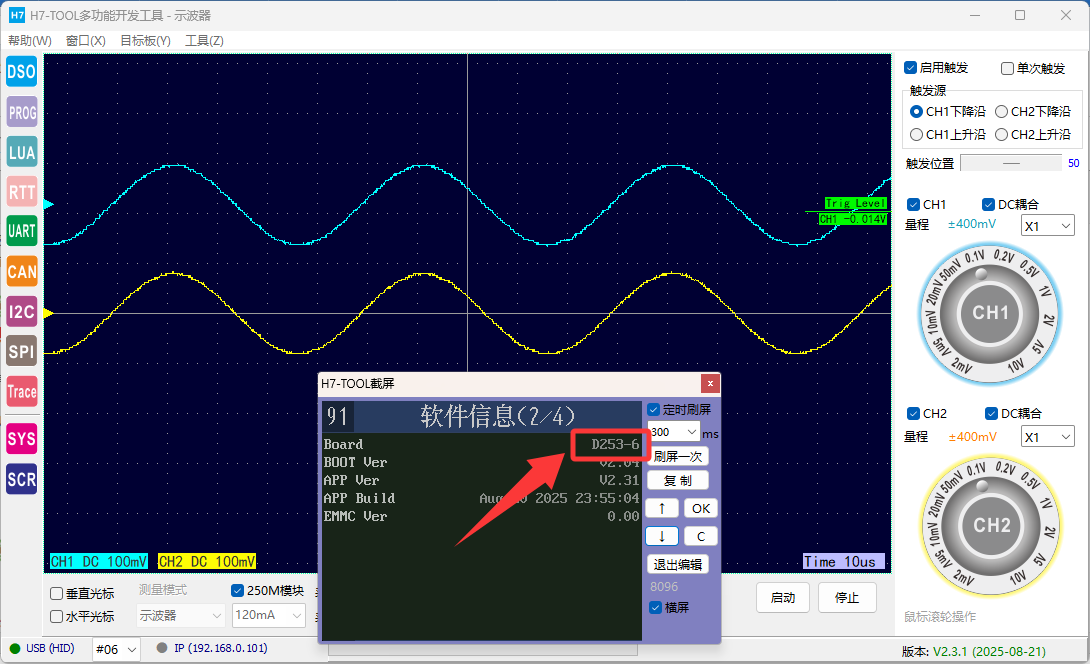This screenshot has height=664, width=1090.
Task: Check the 单次触发 single trigger box
Action: 1007,68
